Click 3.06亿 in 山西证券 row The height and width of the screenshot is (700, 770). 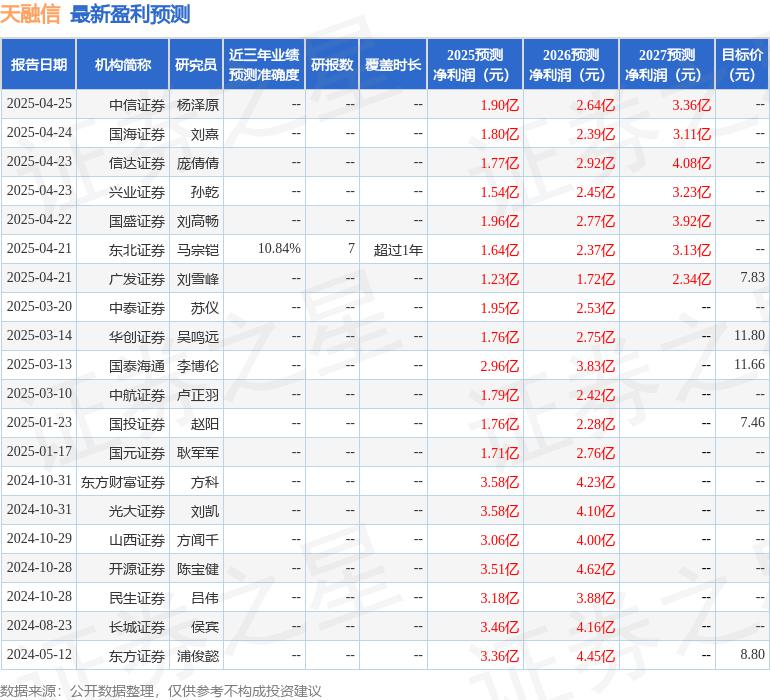499,540
